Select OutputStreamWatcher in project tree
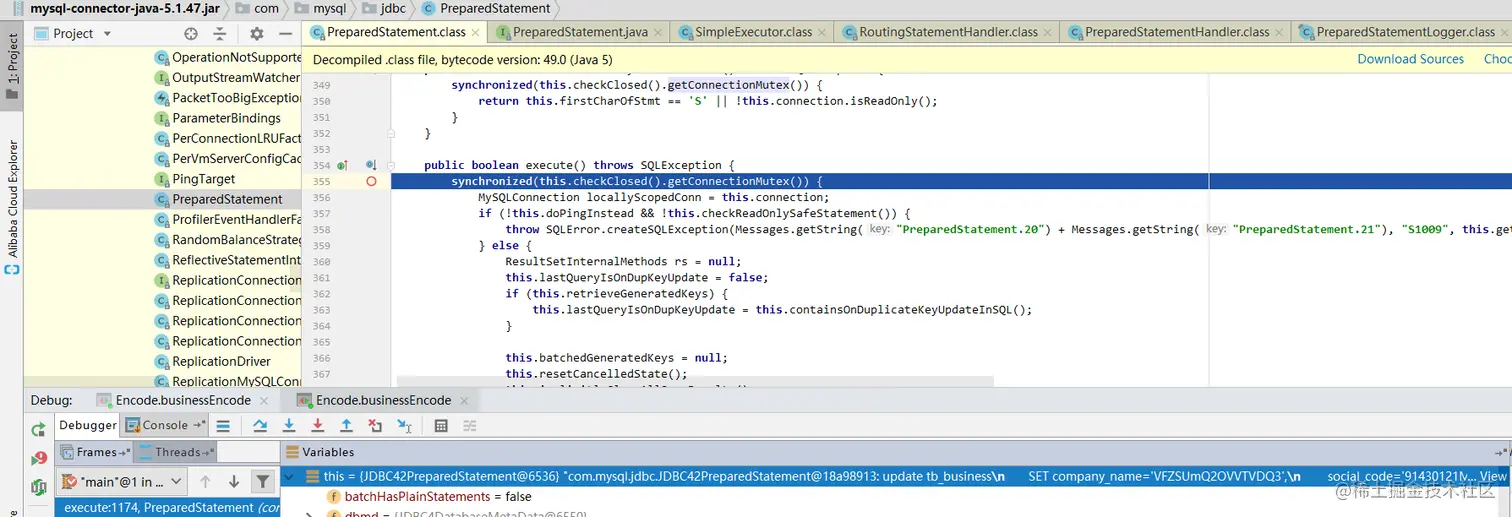Screen dimensions: 1512x517 [163, 77]
